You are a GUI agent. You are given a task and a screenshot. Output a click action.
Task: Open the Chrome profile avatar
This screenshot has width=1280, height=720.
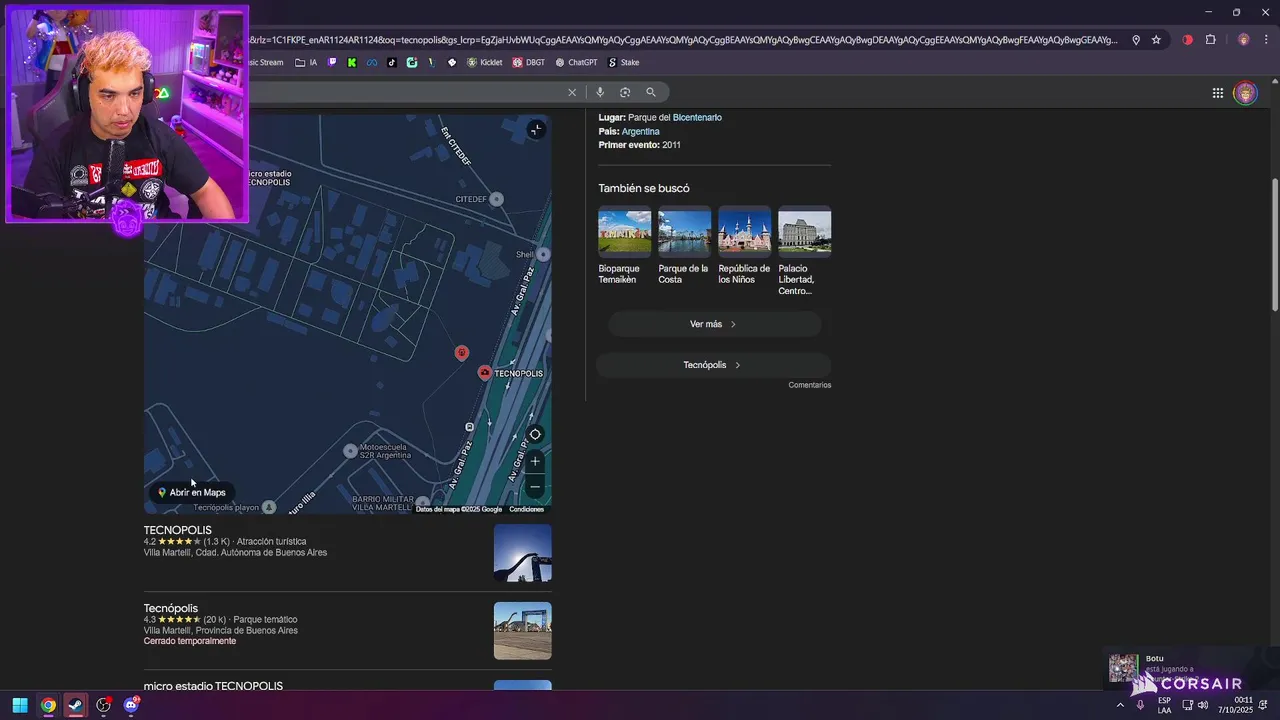1243,40
